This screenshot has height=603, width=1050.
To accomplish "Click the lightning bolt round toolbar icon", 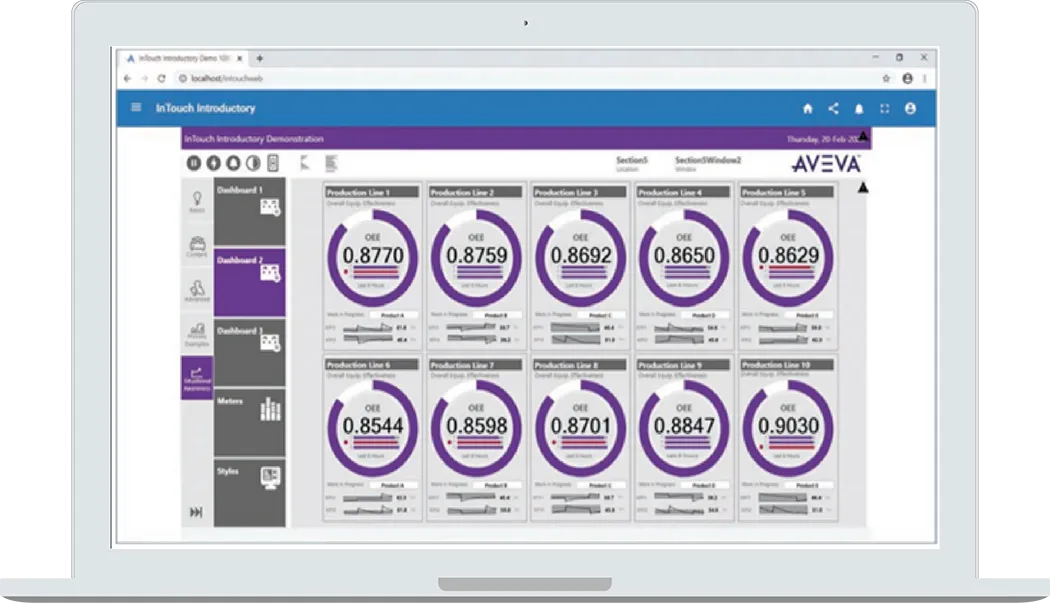I will tap(214, 163).
